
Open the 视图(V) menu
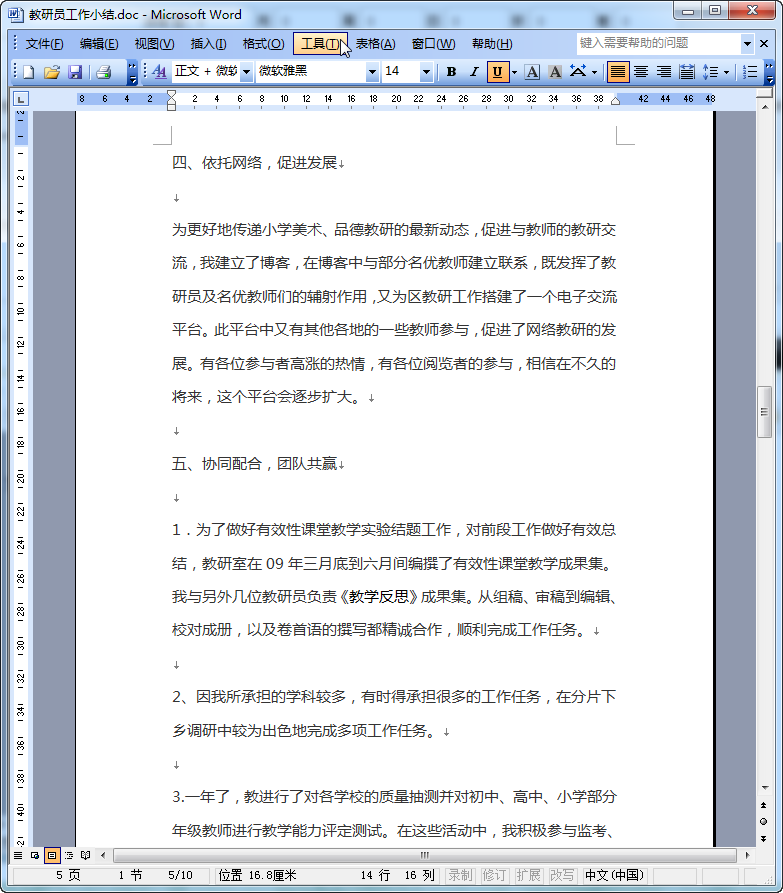click(154, 44)
